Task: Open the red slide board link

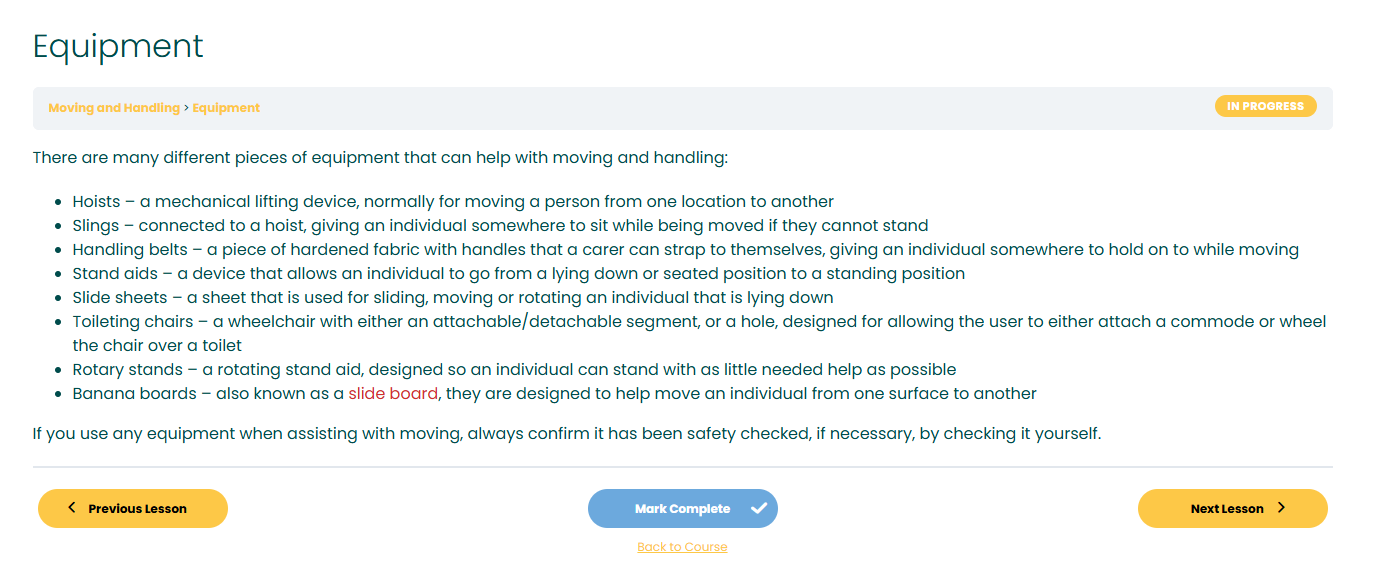Action: pos(393,394)
